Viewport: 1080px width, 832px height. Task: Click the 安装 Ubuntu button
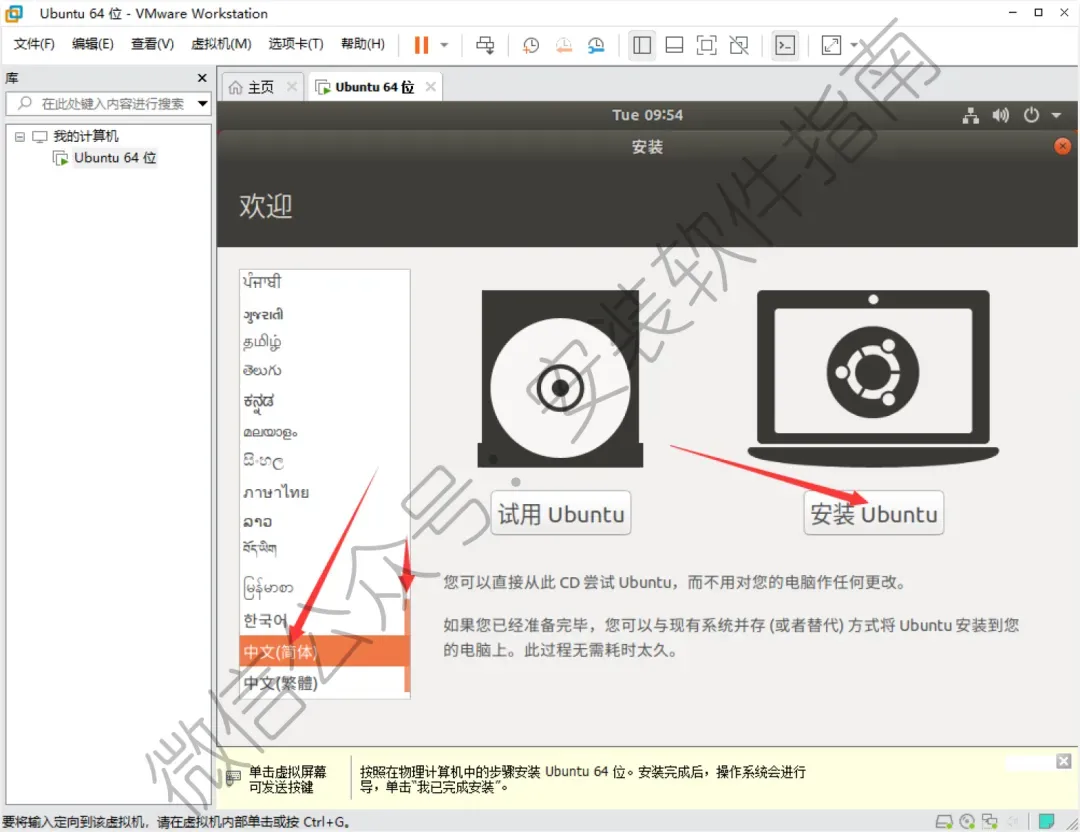click(x=873, y=513)
